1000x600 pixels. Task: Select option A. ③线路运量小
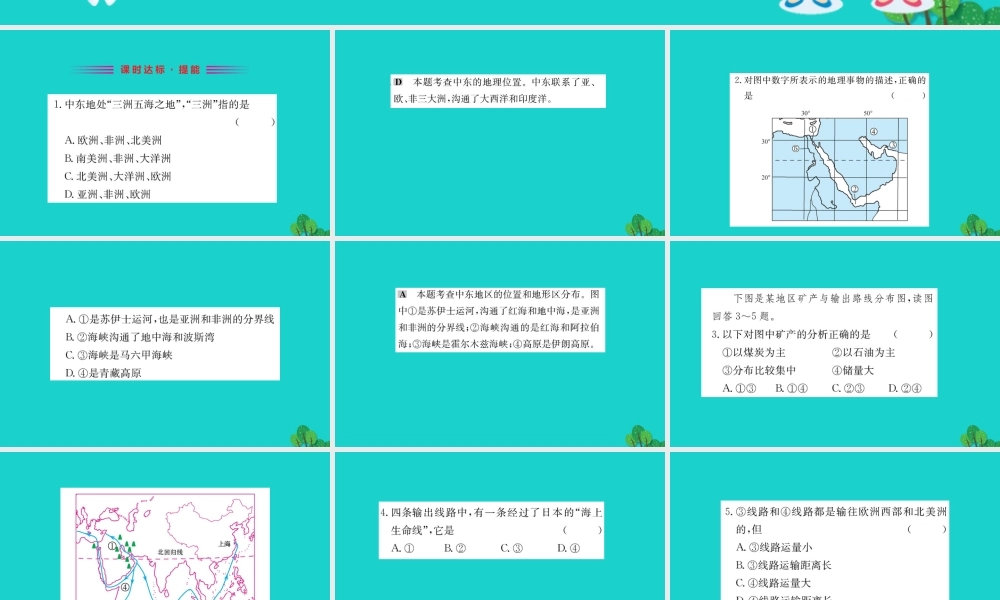[774, 547]
